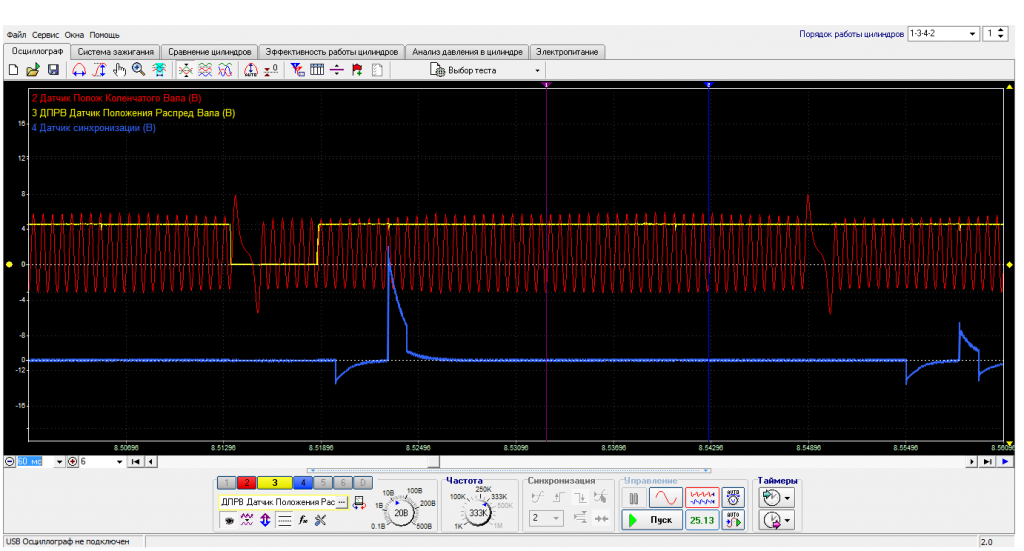Select the red sine wave mode button

[665, 498]
